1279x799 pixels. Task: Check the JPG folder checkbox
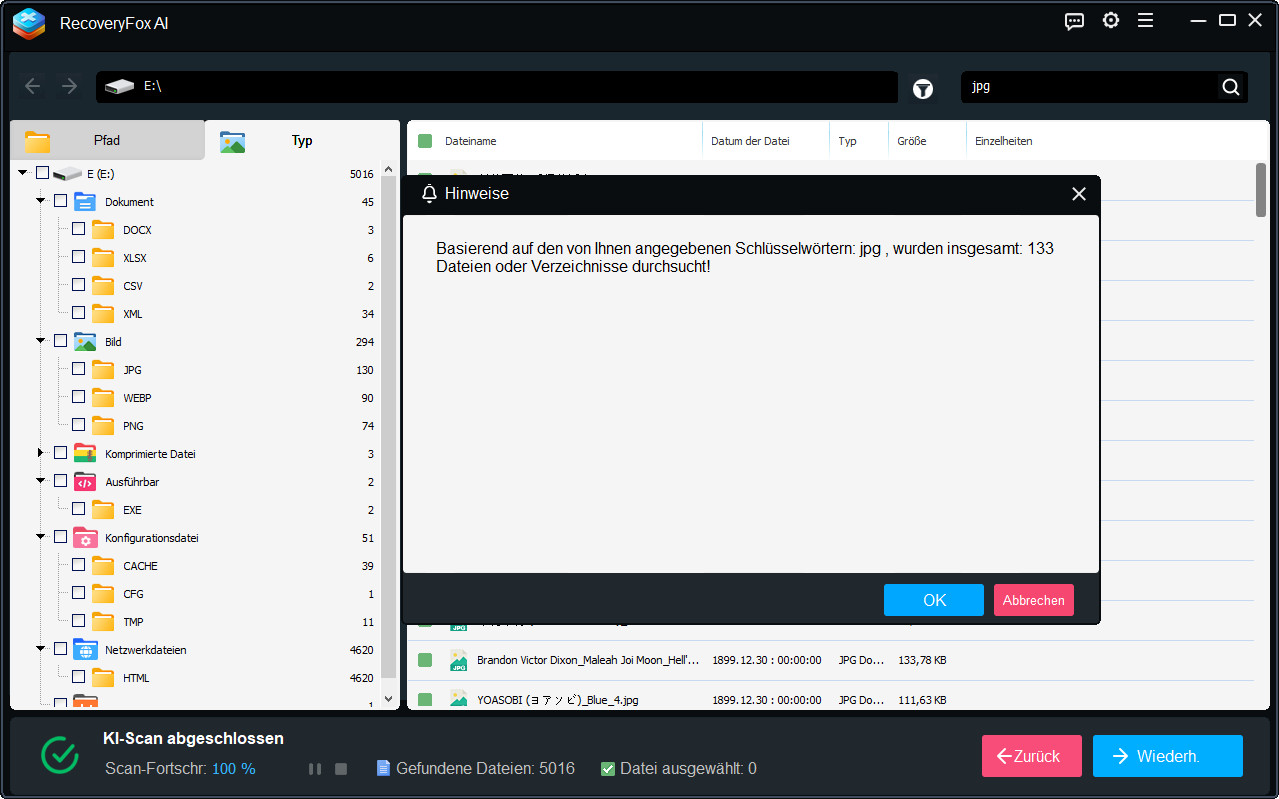coord(78,369)
